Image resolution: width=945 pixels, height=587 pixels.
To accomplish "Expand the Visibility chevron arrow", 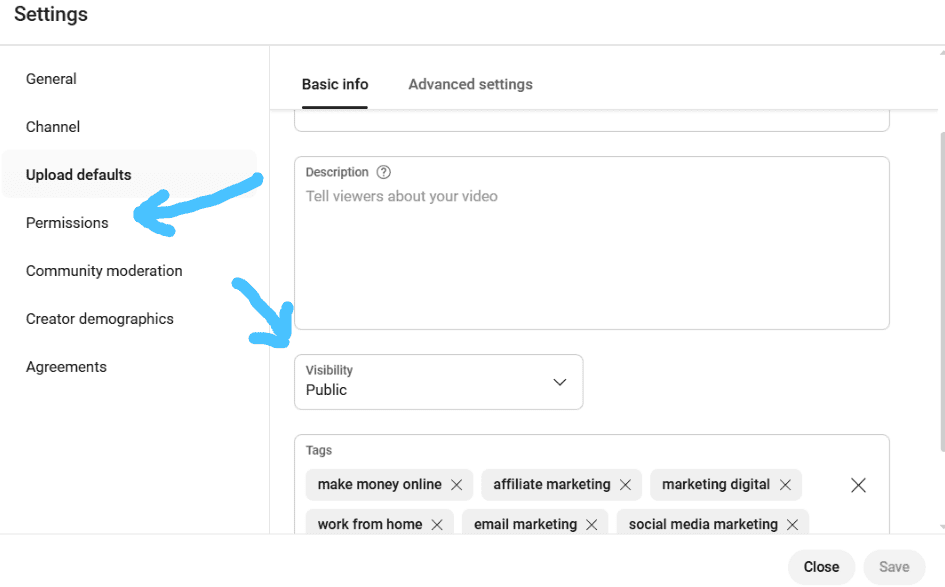I will tap(560, 382).
